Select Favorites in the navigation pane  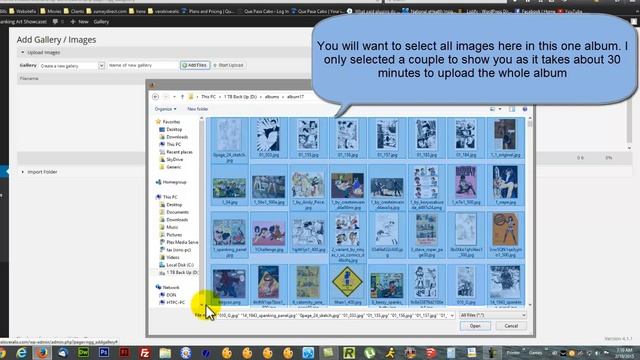[171, 122]
